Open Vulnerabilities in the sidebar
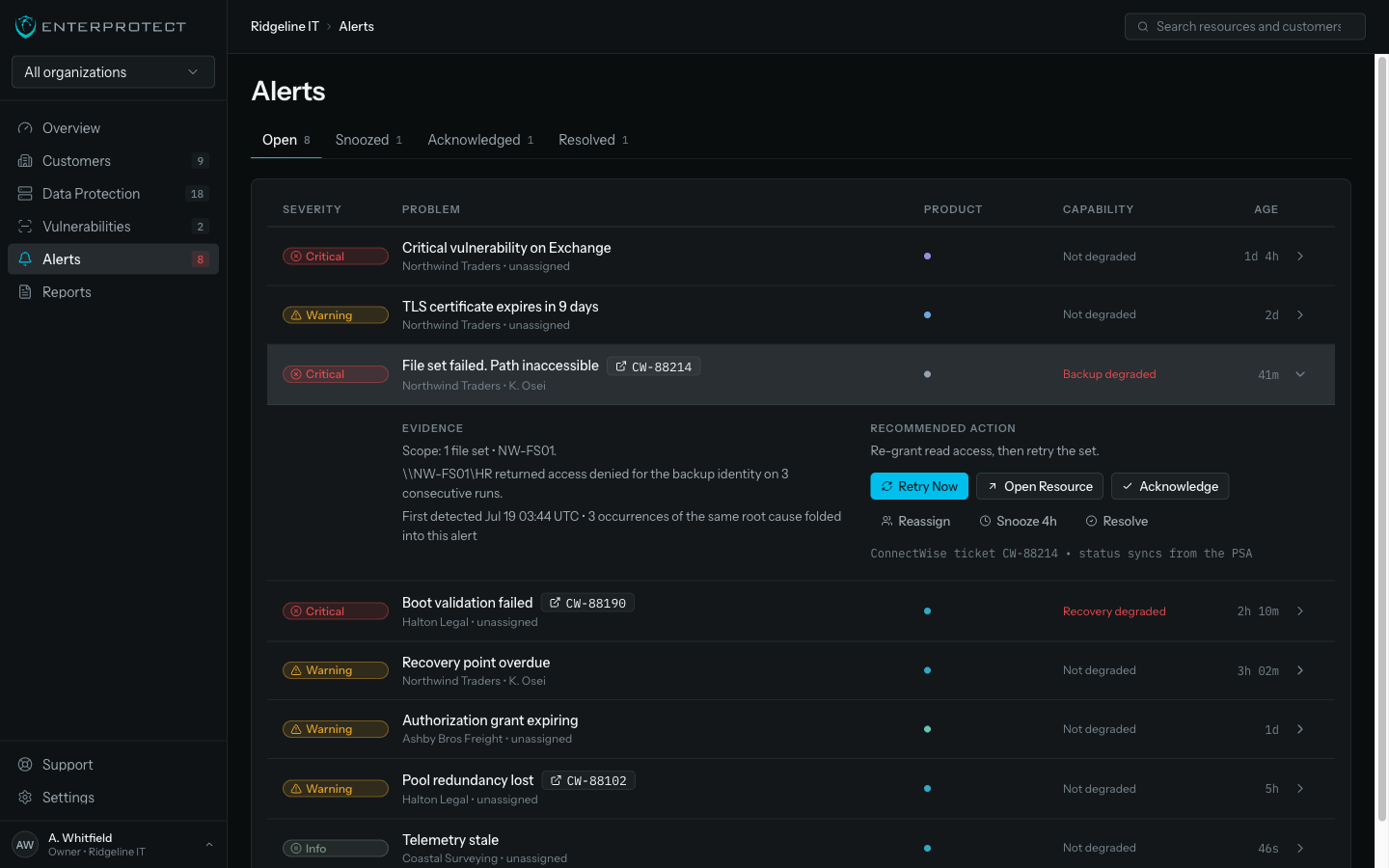The height and width of the screenshot is (868, 1389). (113, 227)
